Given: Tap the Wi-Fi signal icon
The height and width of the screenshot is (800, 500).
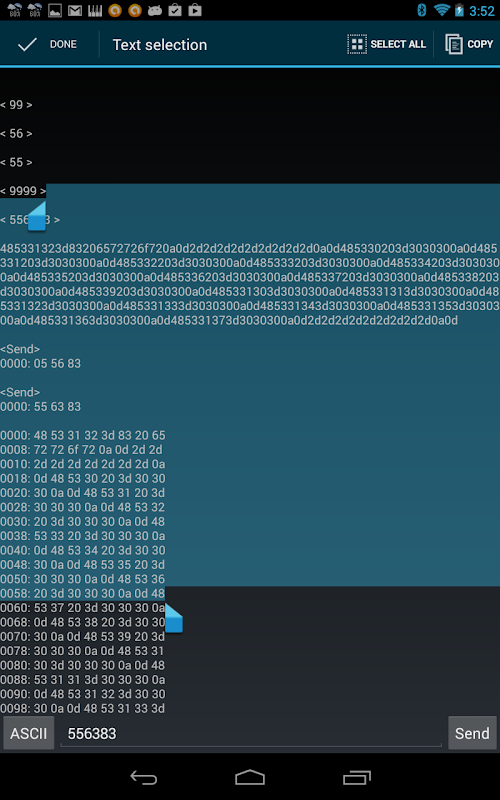Looking at the screenshot, I should [x=442, y=10].
